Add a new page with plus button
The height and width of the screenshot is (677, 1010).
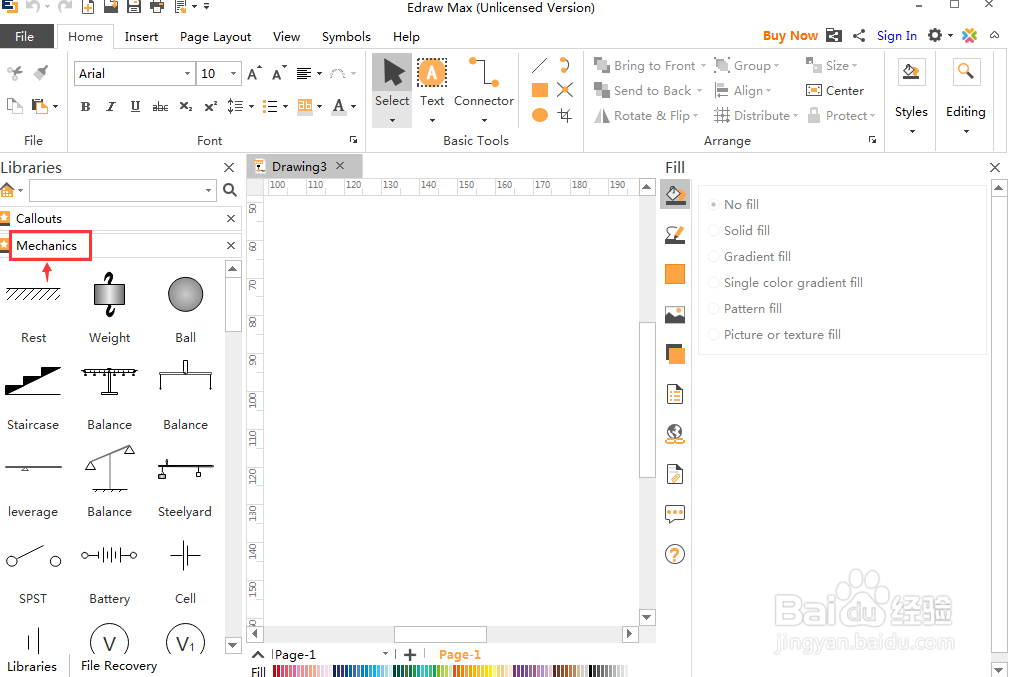pos(410,654)
